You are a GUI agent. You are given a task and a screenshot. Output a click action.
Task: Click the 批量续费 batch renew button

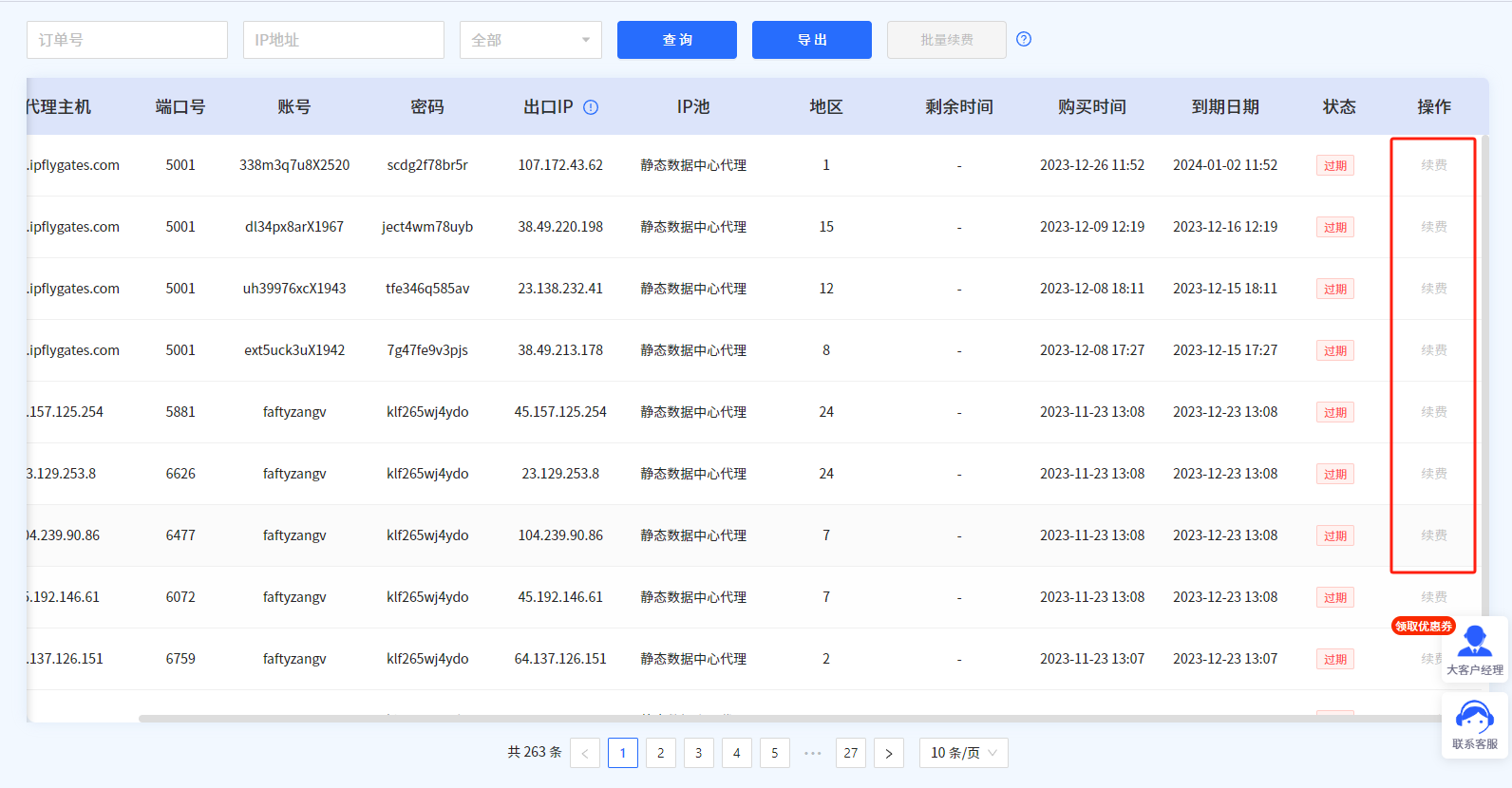pos(946,40)
